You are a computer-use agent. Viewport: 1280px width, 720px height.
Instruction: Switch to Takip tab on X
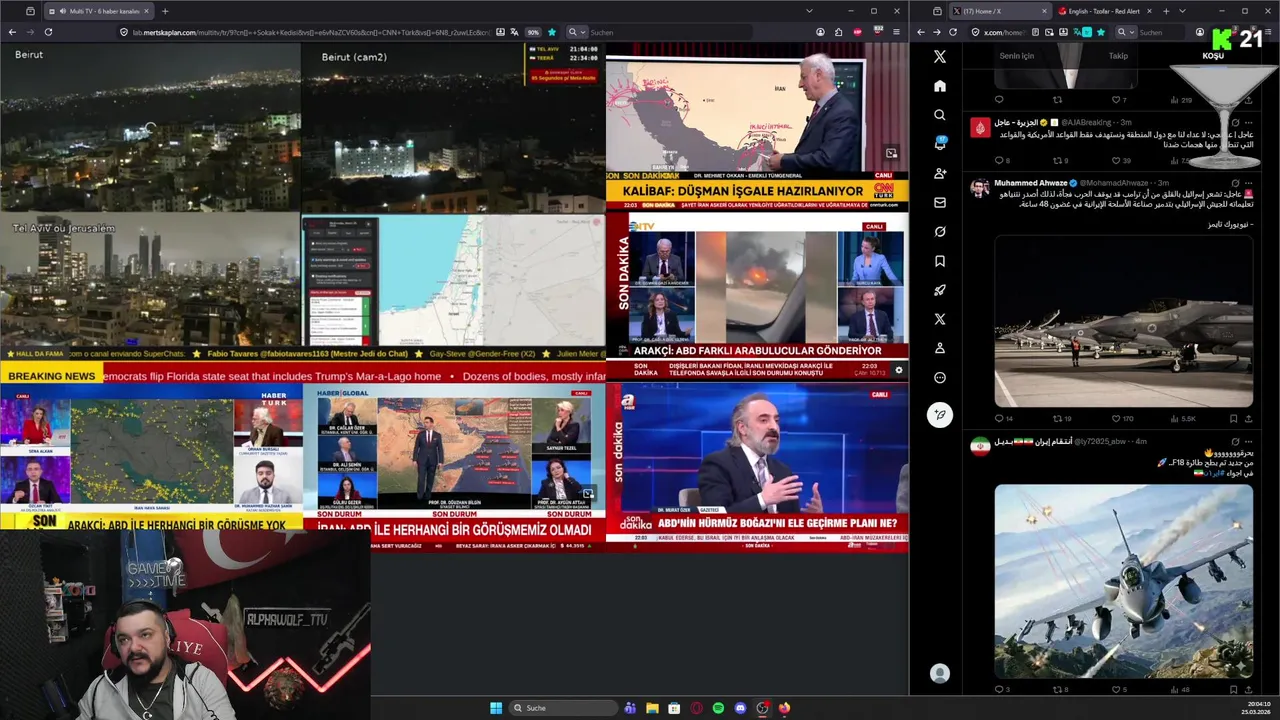point(1118,56)
